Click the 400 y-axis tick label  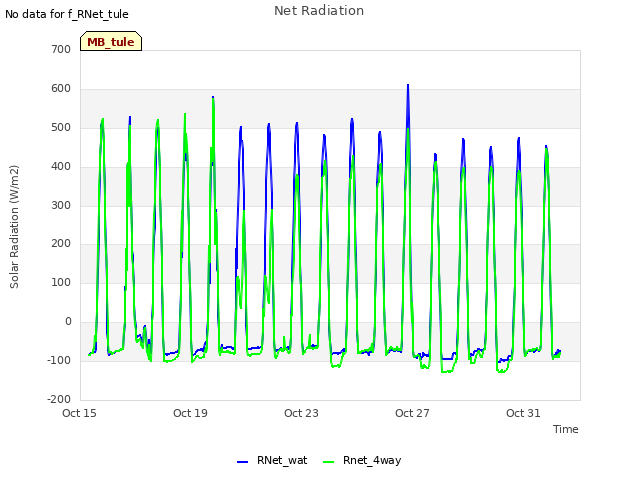point(61,167)
